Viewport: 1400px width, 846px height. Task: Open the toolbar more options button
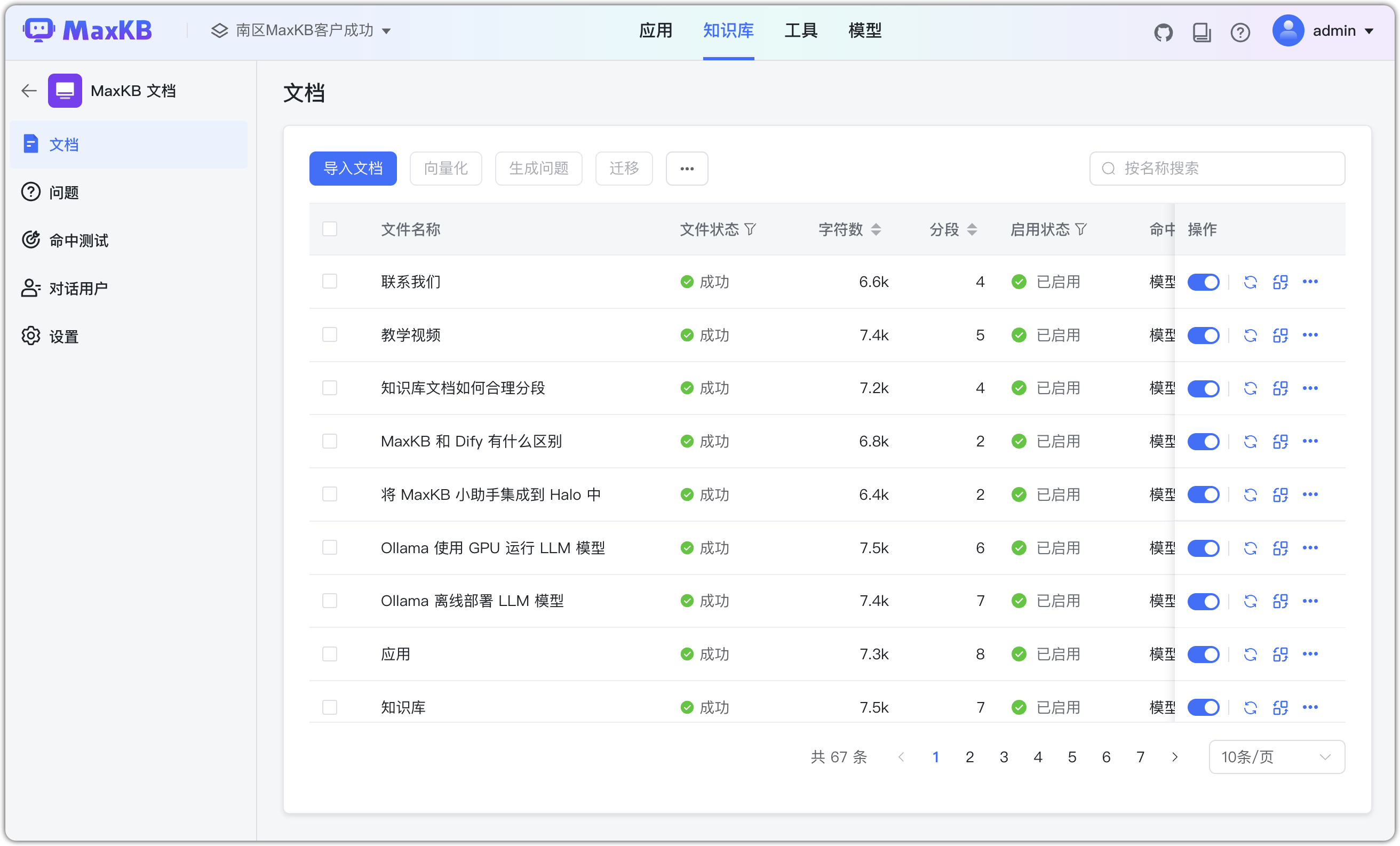pyautogui.click(x=686, y=168)
